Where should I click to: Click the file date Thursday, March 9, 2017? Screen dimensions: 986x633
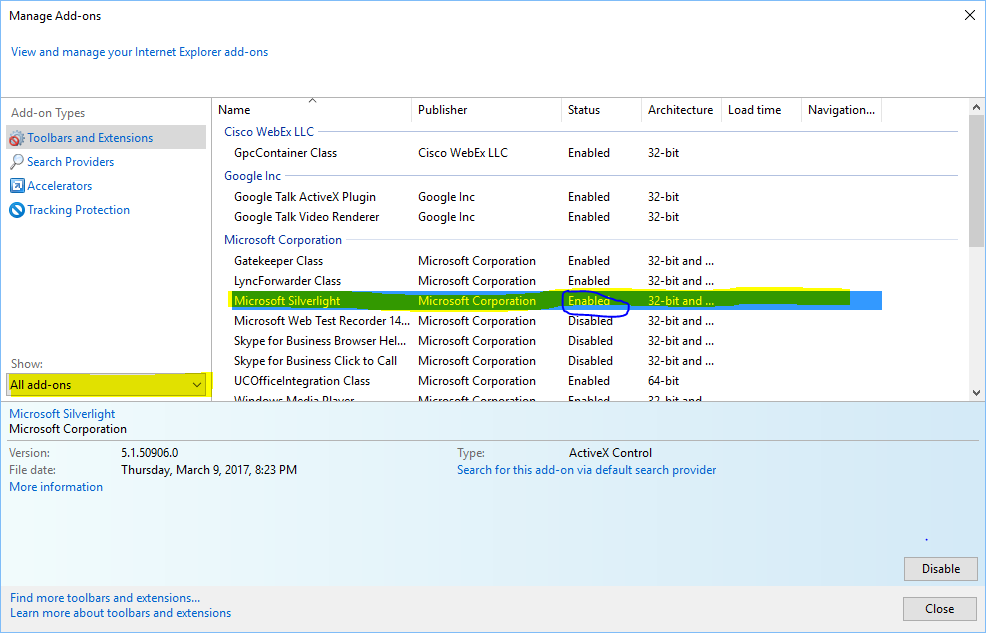pyautogui.click(x=209, y=470)
